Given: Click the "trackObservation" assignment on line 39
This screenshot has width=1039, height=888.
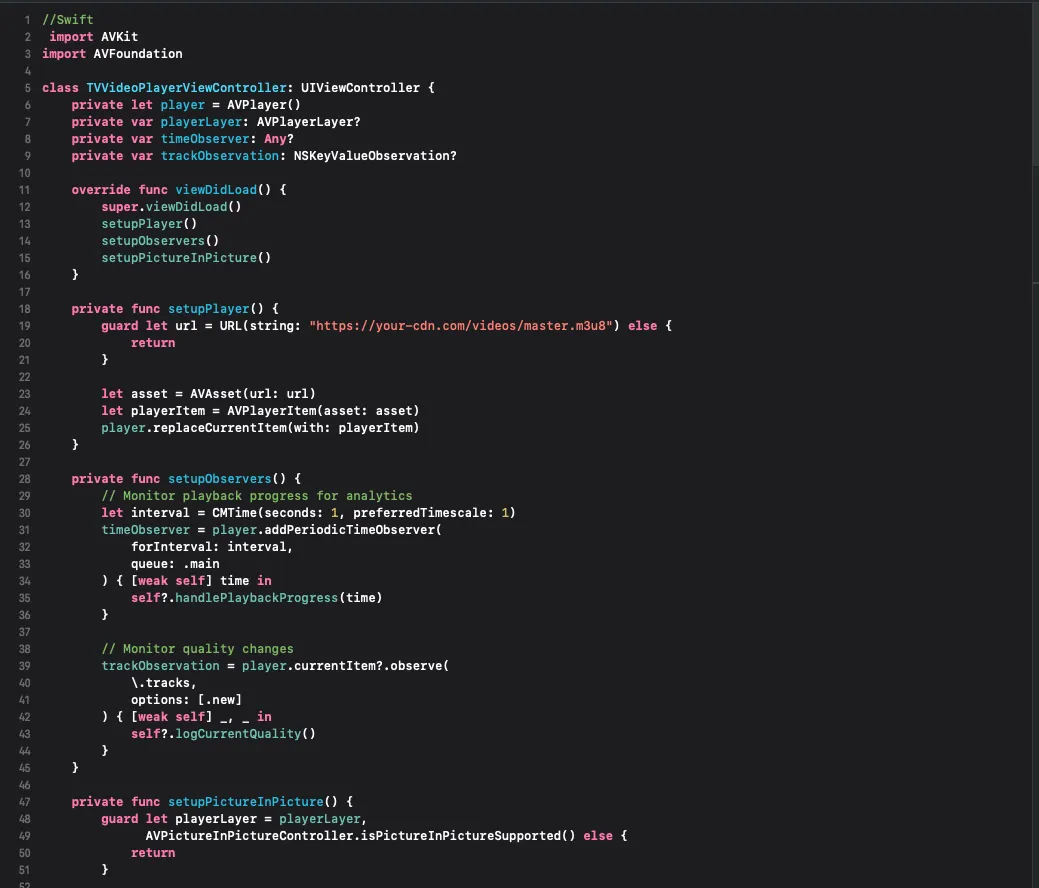Looking at the screenshot, I should (x=160, y=666).
